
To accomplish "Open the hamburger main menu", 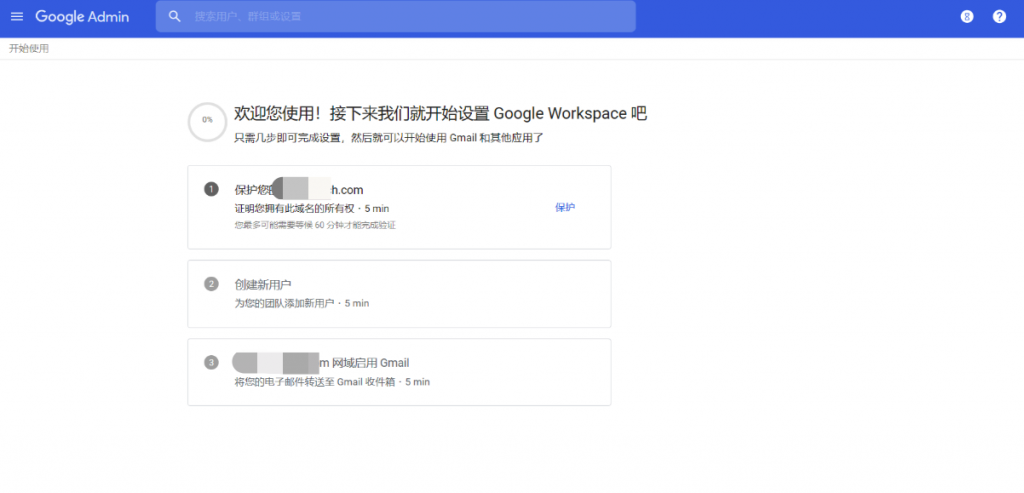I will point(17,16).
